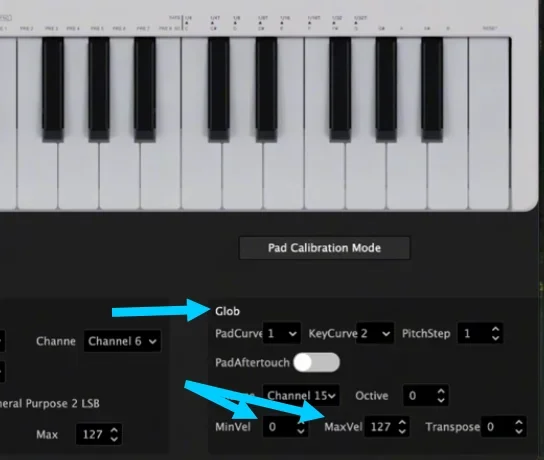
Task: Open the KeyCurve dropdown
Action: [375, 334]
